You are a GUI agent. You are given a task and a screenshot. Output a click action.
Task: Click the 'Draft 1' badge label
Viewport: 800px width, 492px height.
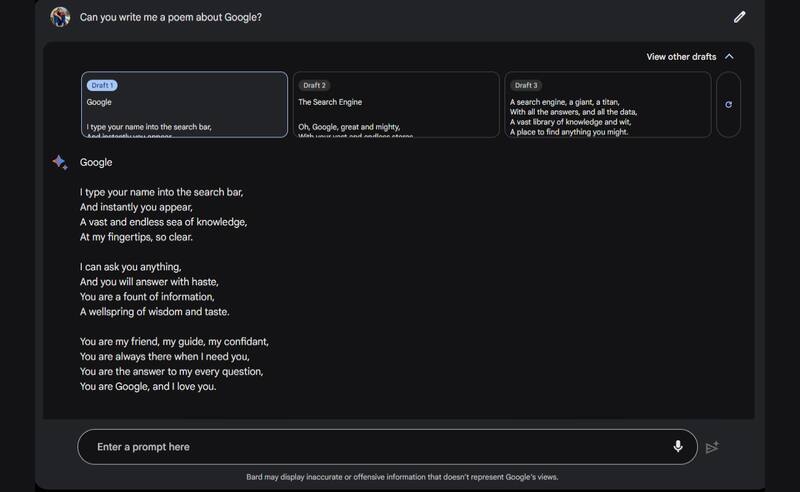point(102,85)
